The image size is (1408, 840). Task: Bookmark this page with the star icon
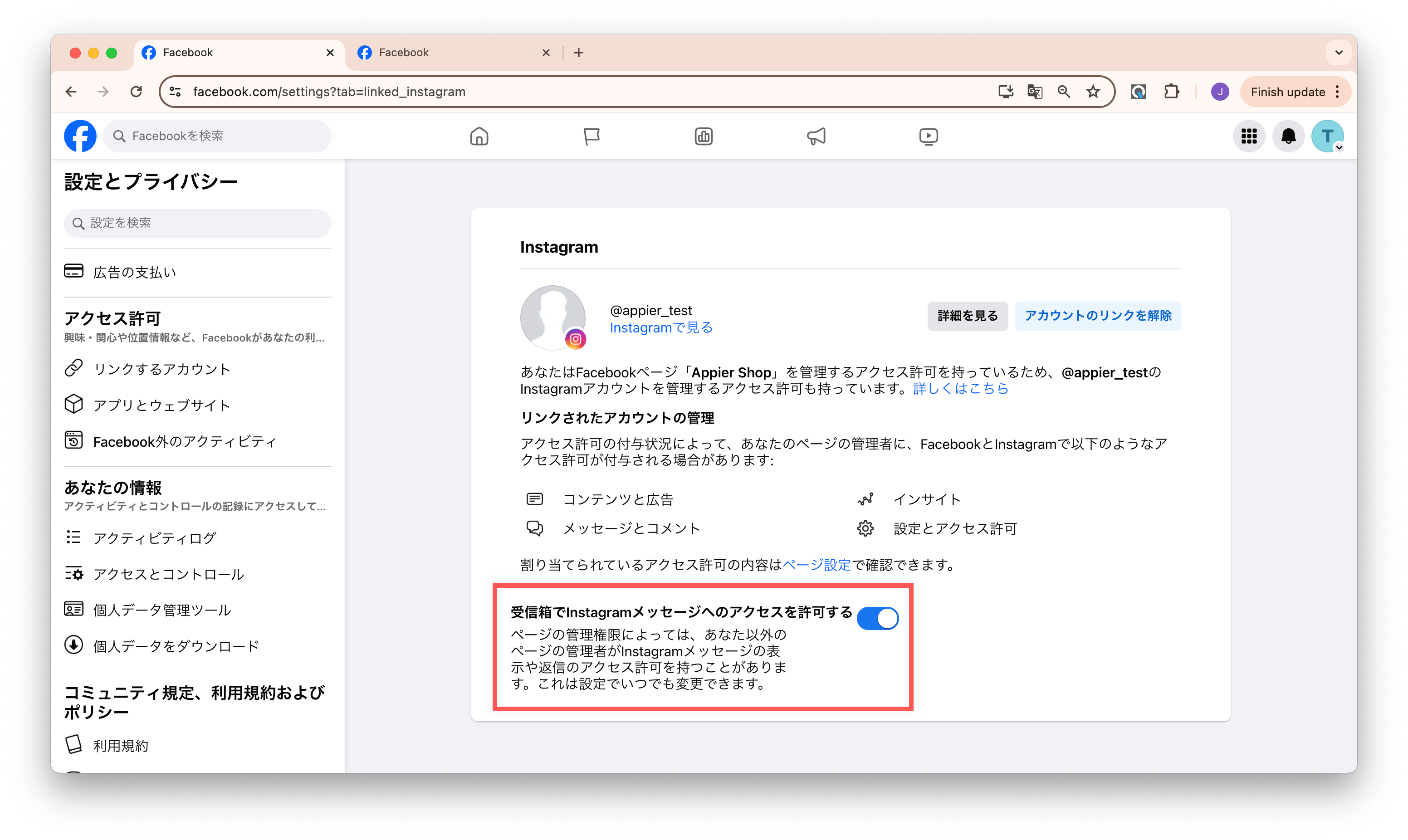pos(1093,92)
